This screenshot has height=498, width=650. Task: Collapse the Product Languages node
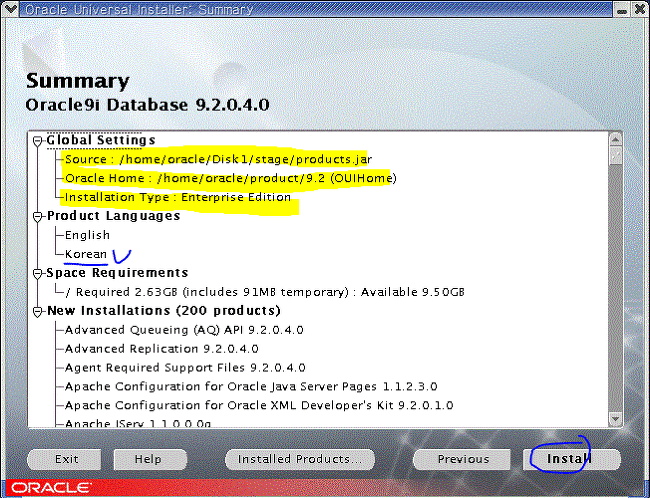38,216
